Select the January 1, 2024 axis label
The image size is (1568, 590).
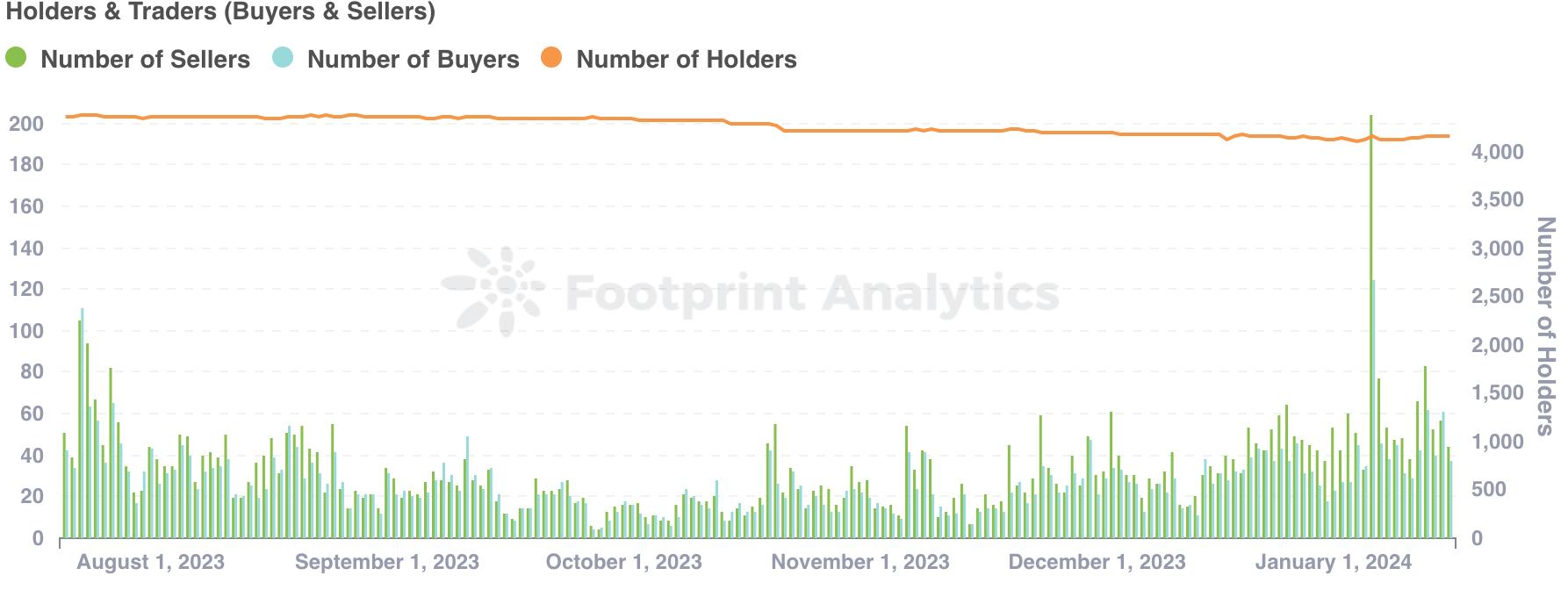pos(1334,562)
